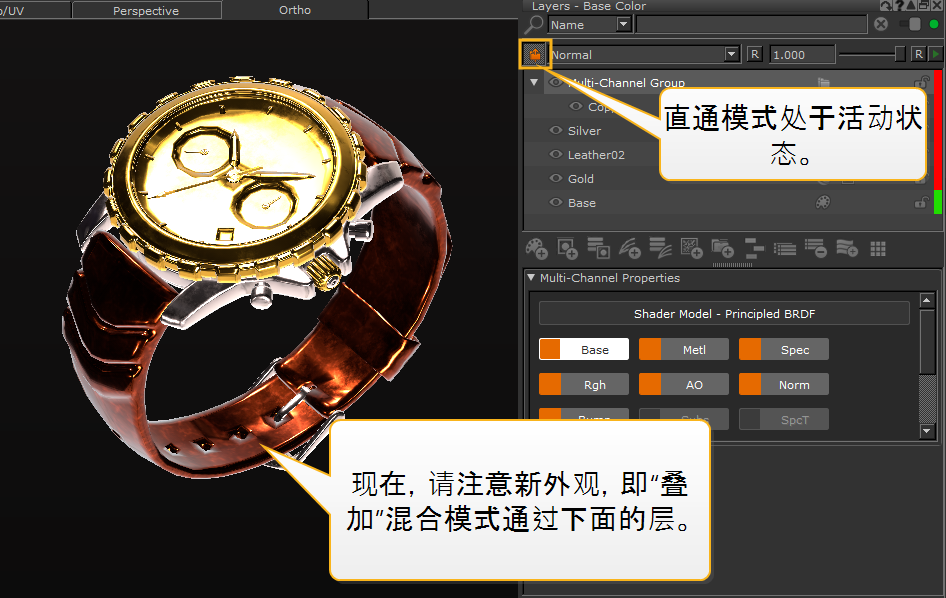Select the Metl channel button

[683, 350]
